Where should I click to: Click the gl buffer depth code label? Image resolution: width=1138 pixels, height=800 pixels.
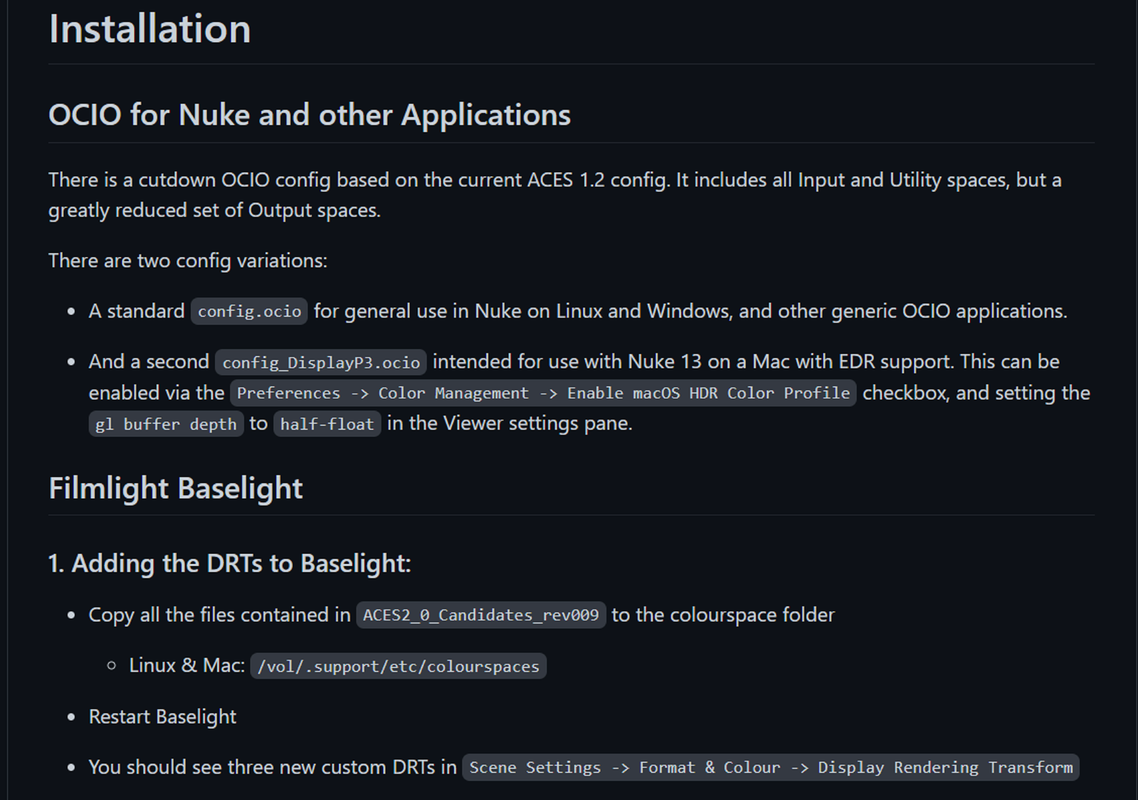click(x=166, y=424)
